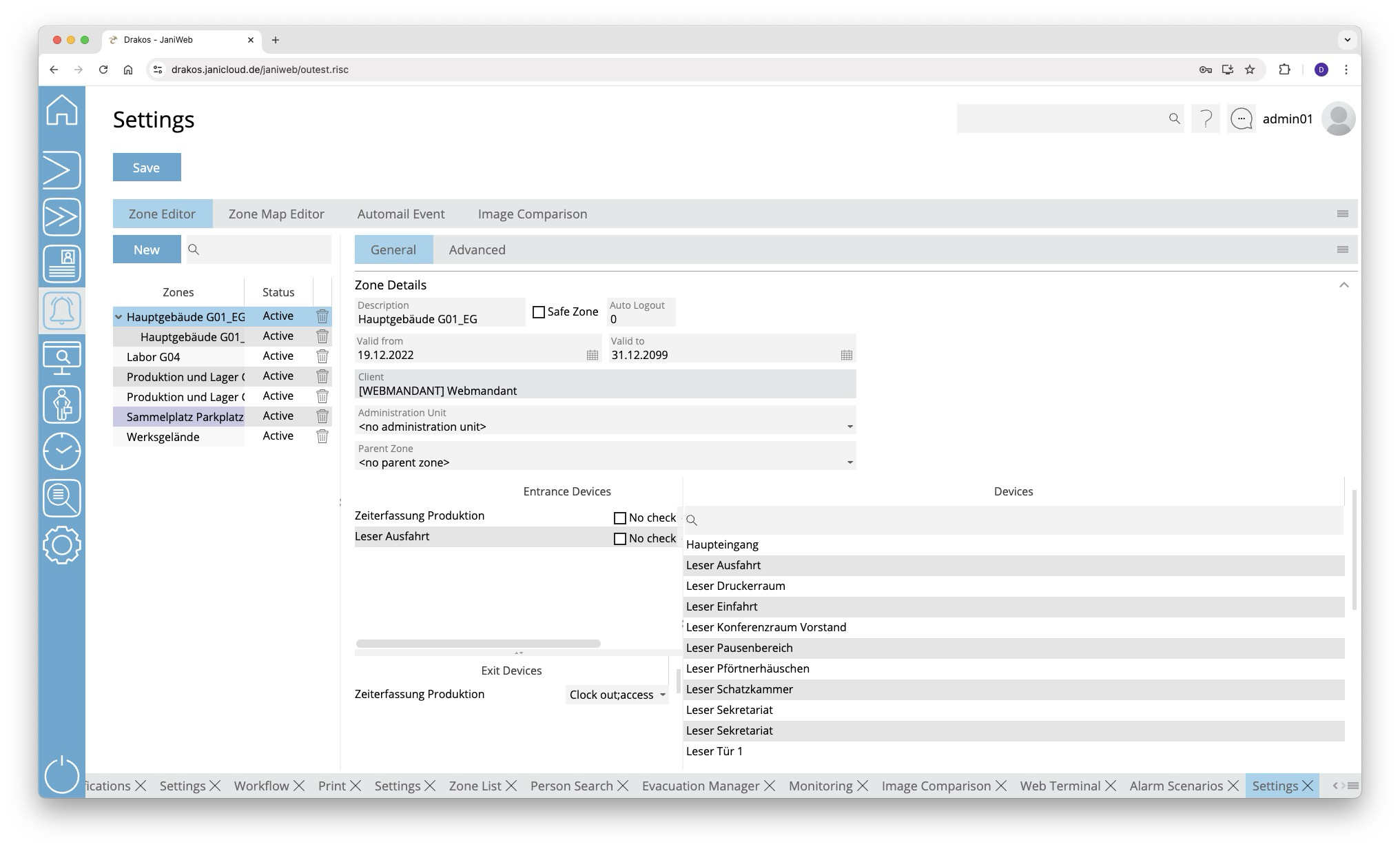The width and height of the screenshot is (1400, 849).
Task: Open the chat messages icon
Action: 1241,119
